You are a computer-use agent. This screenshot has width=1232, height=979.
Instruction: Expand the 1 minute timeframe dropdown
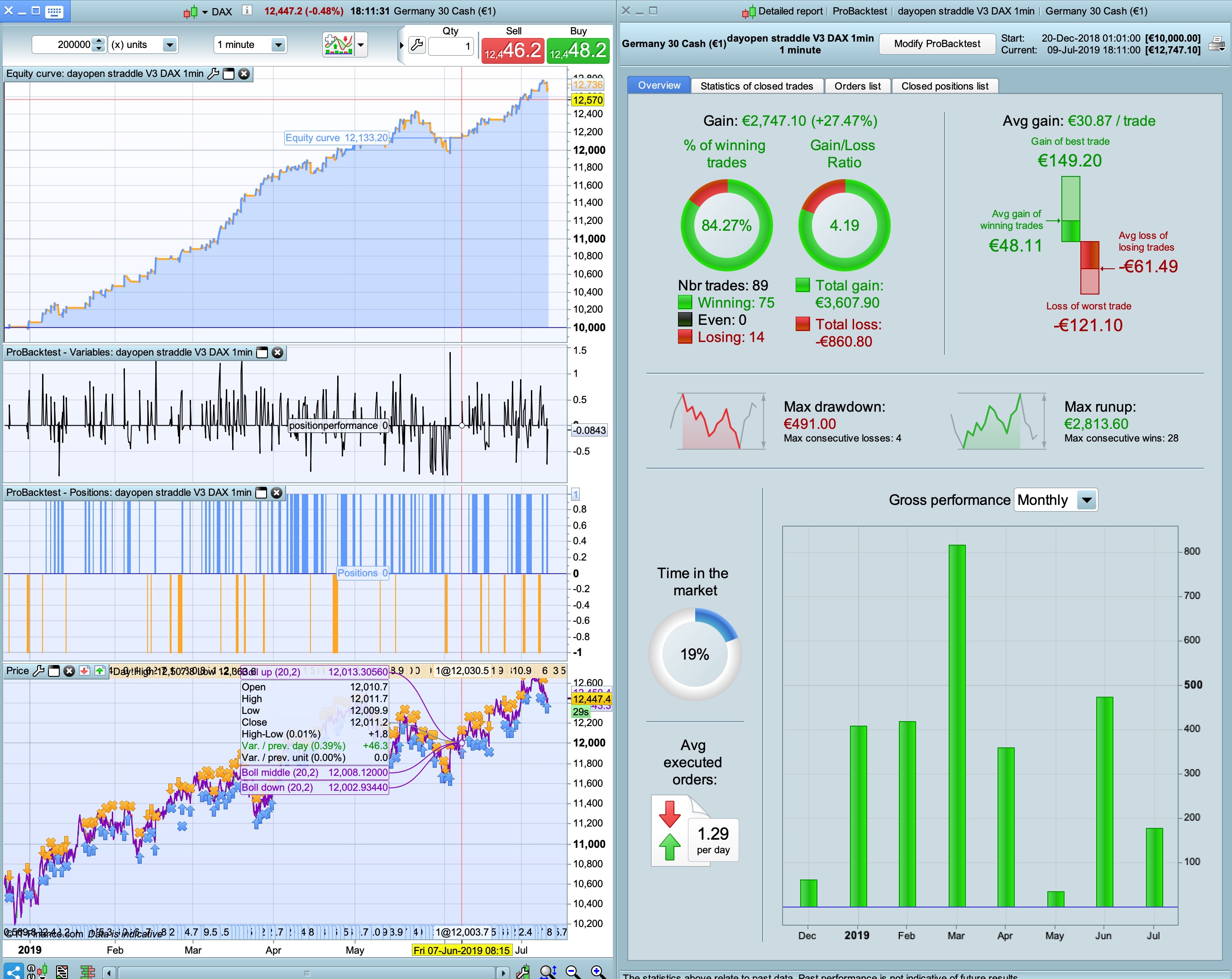(278, 44)
